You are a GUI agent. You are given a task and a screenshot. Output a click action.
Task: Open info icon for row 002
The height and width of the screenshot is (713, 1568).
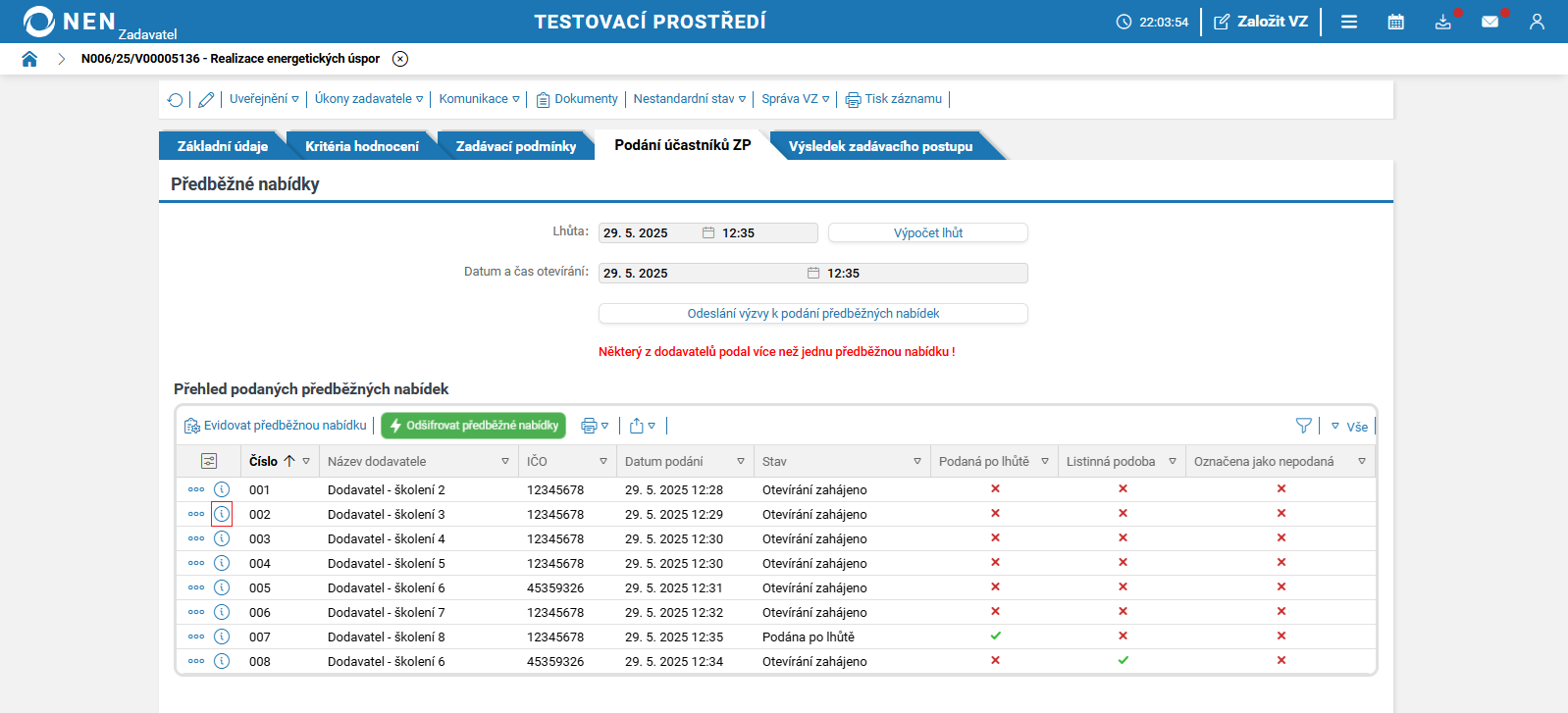coord(222,514)
